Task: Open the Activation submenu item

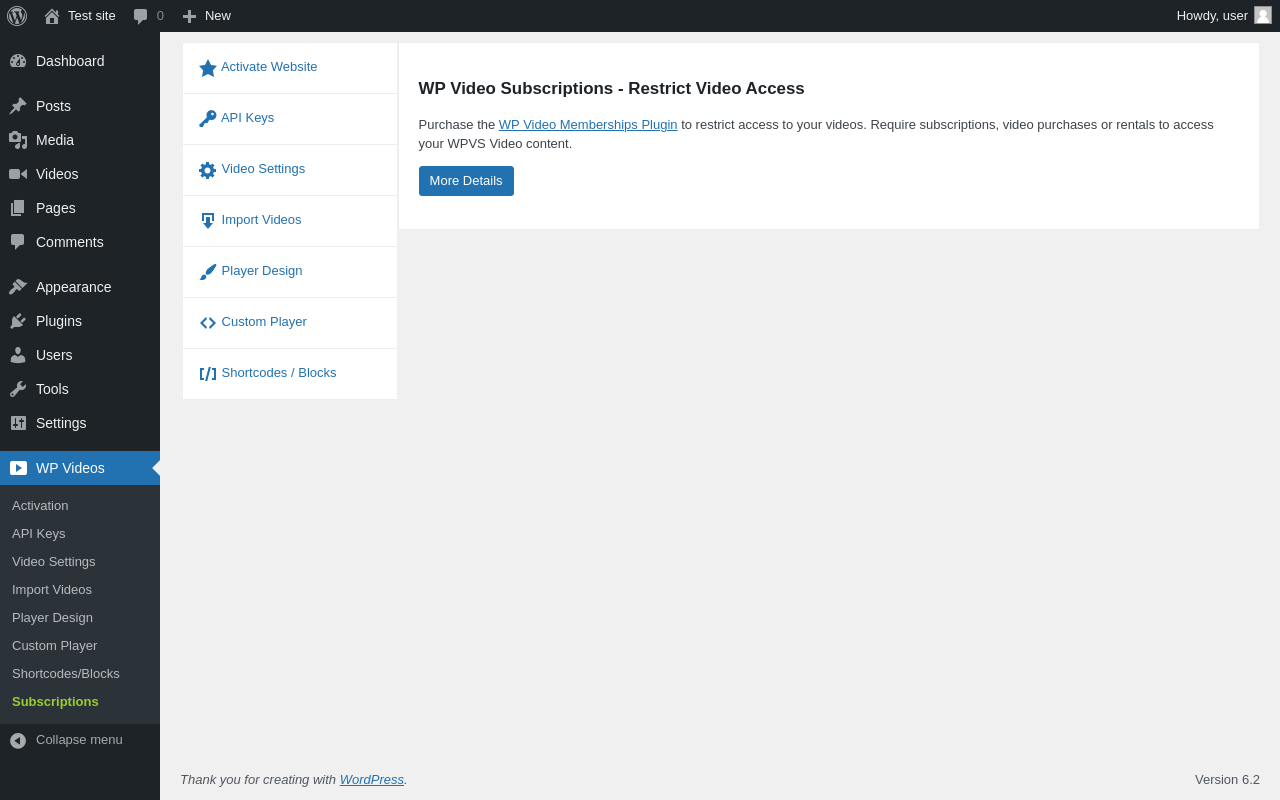Action: 80,506
